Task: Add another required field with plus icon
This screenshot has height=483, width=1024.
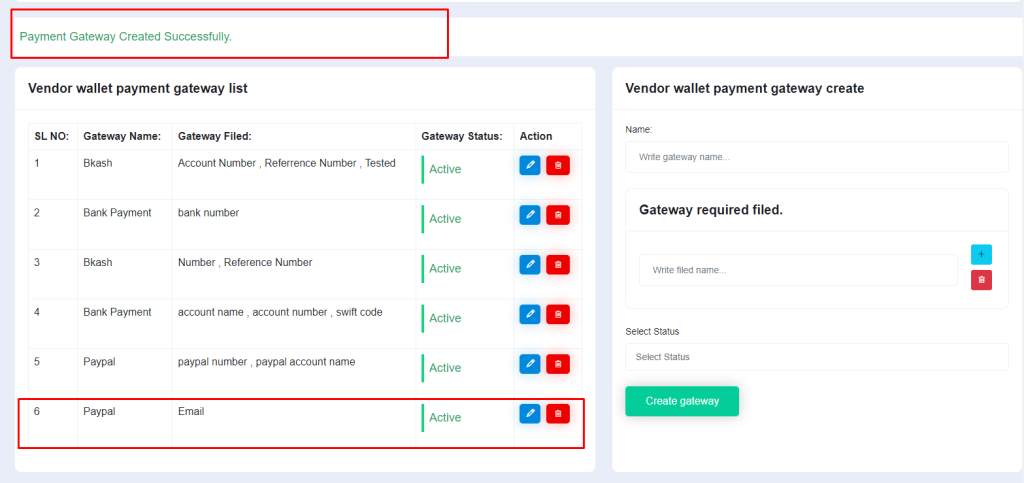Action: coord(981,254)
